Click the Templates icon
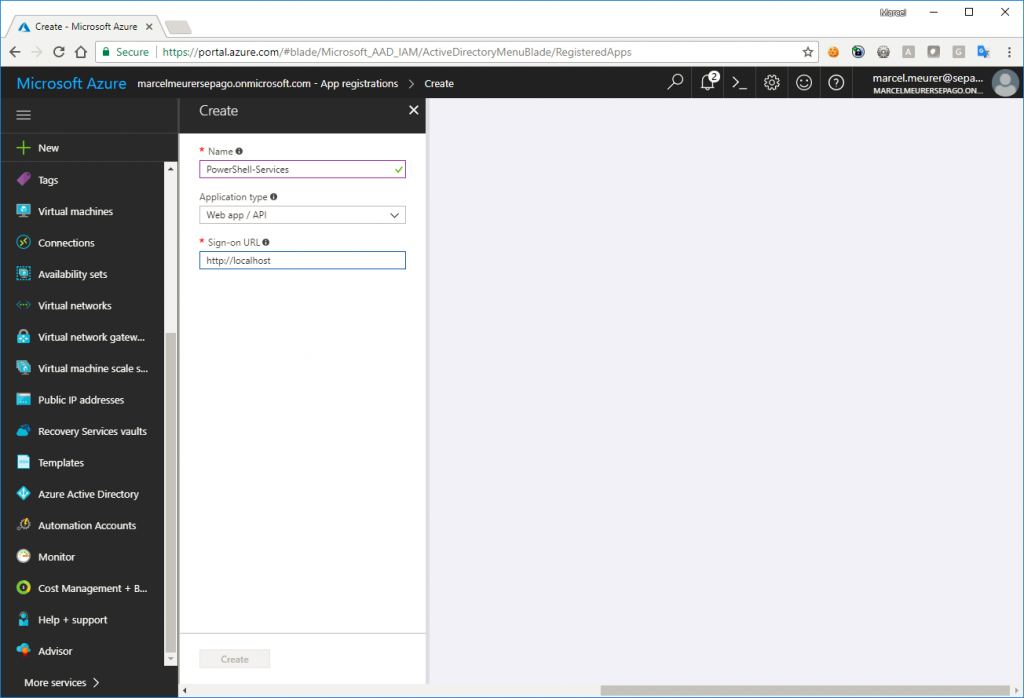Image resolution: width=1024 pixels, height=698 pixels. coord(24,462)
